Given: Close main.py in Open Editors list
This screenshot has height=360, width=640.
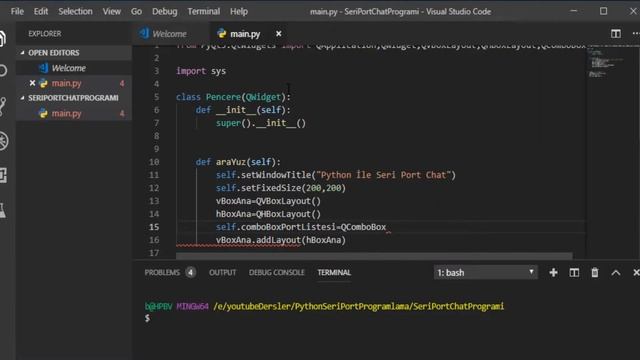Looking at the screenshot, I should (32, 83).
